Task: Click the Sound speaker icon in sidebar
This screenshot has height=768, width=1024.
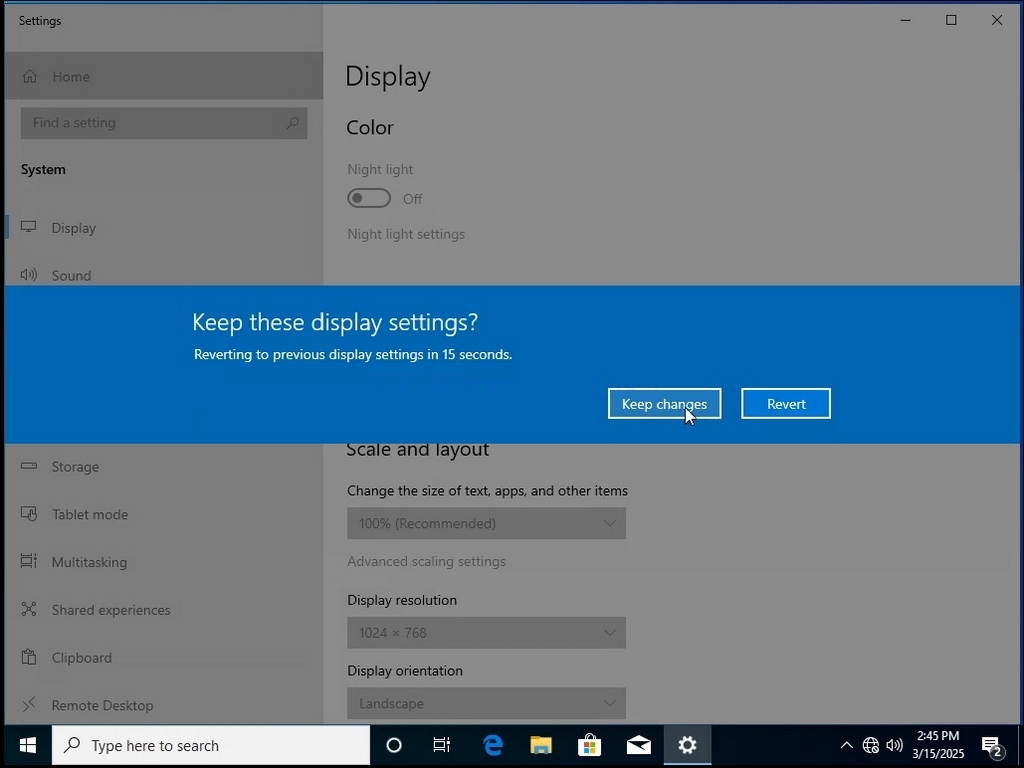Action: click(x=29, y=275)
